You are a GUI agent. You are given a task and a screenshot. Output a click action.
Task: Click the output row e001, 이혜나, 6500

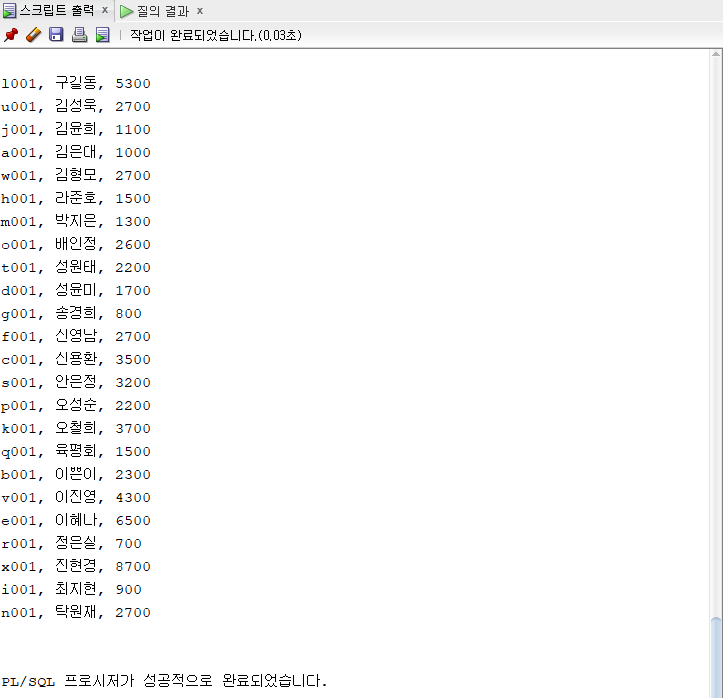coord(76,521)
